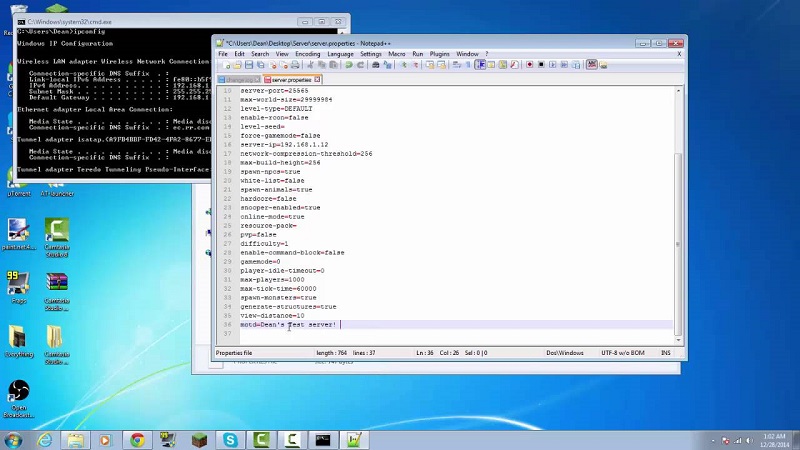The image size is (800, 450).
Task: Open the Plugins menu
Action: coord(439,54)
